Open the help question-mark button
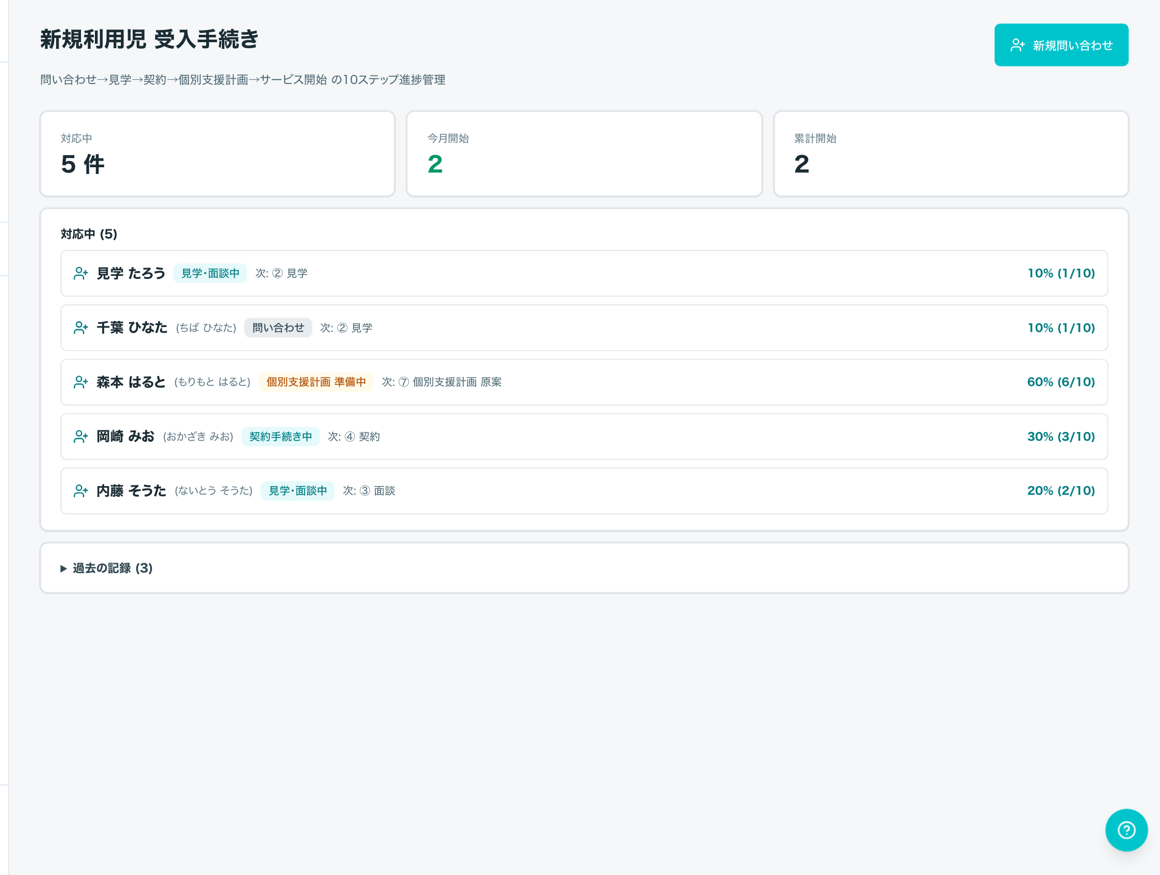 click(1126, 830)
